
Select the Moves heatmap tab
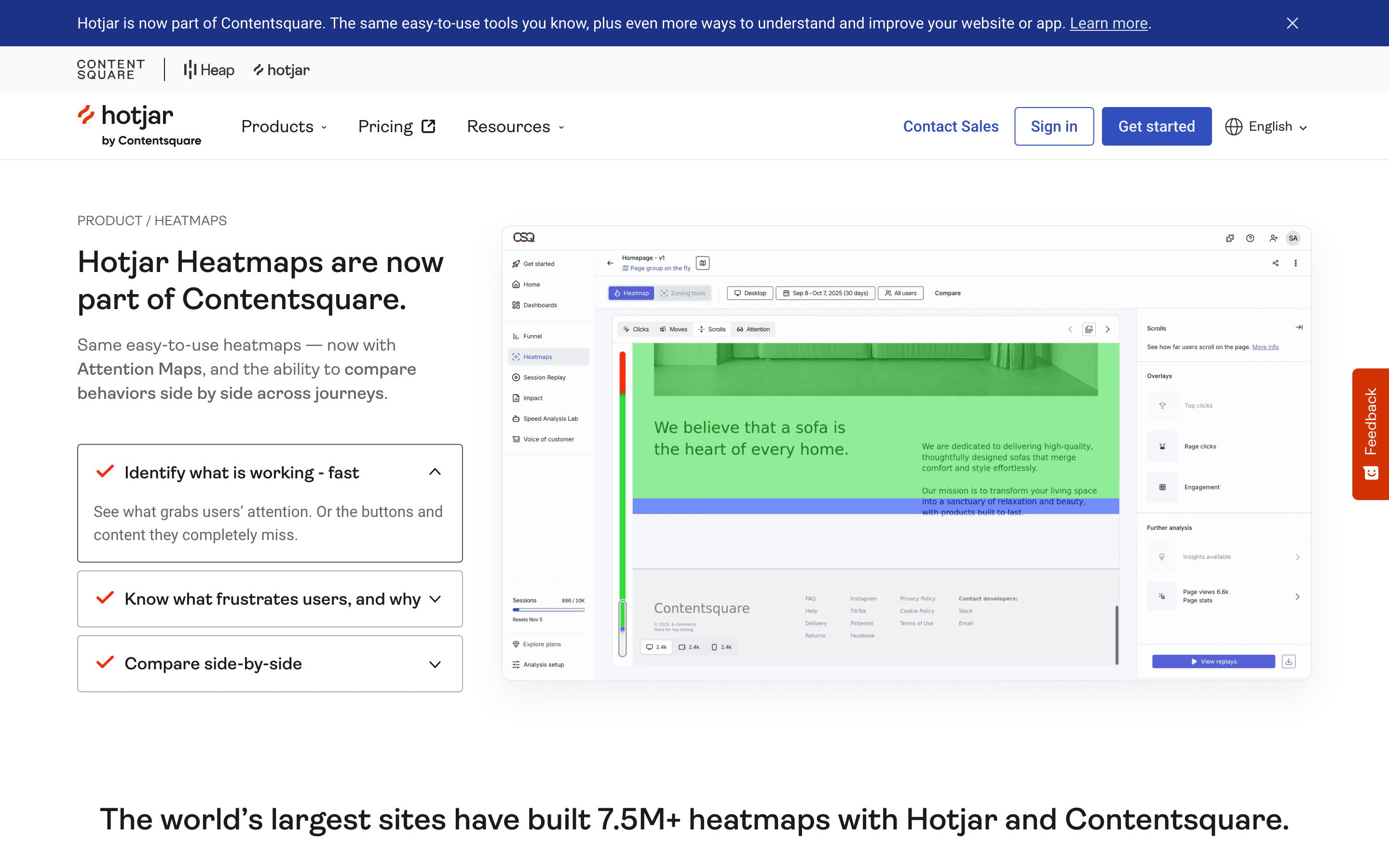click(673, 329)
